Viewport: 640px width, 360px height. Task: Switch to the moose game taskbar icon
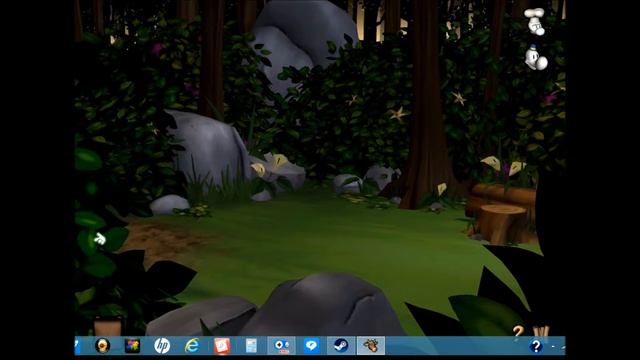pos(371,346)
